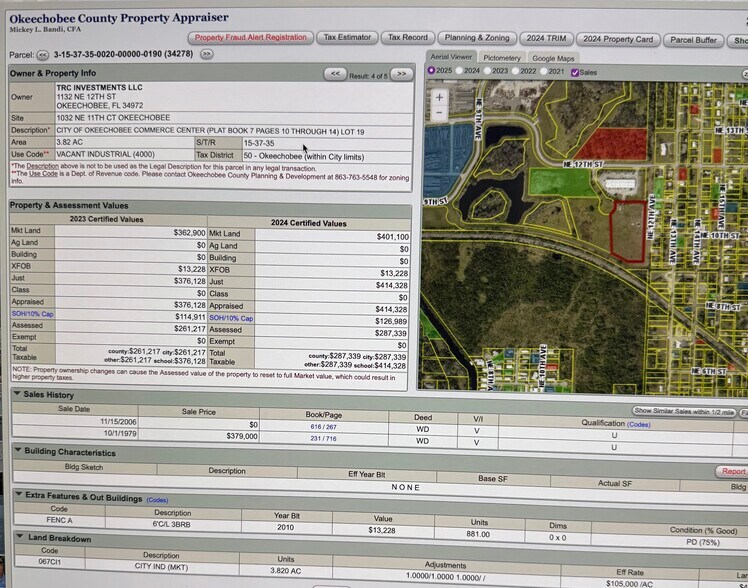Image resolution: width=748 pixels, height=588 pixels.
Task: Zoom out on the aerial map
Action: [439, 114]
